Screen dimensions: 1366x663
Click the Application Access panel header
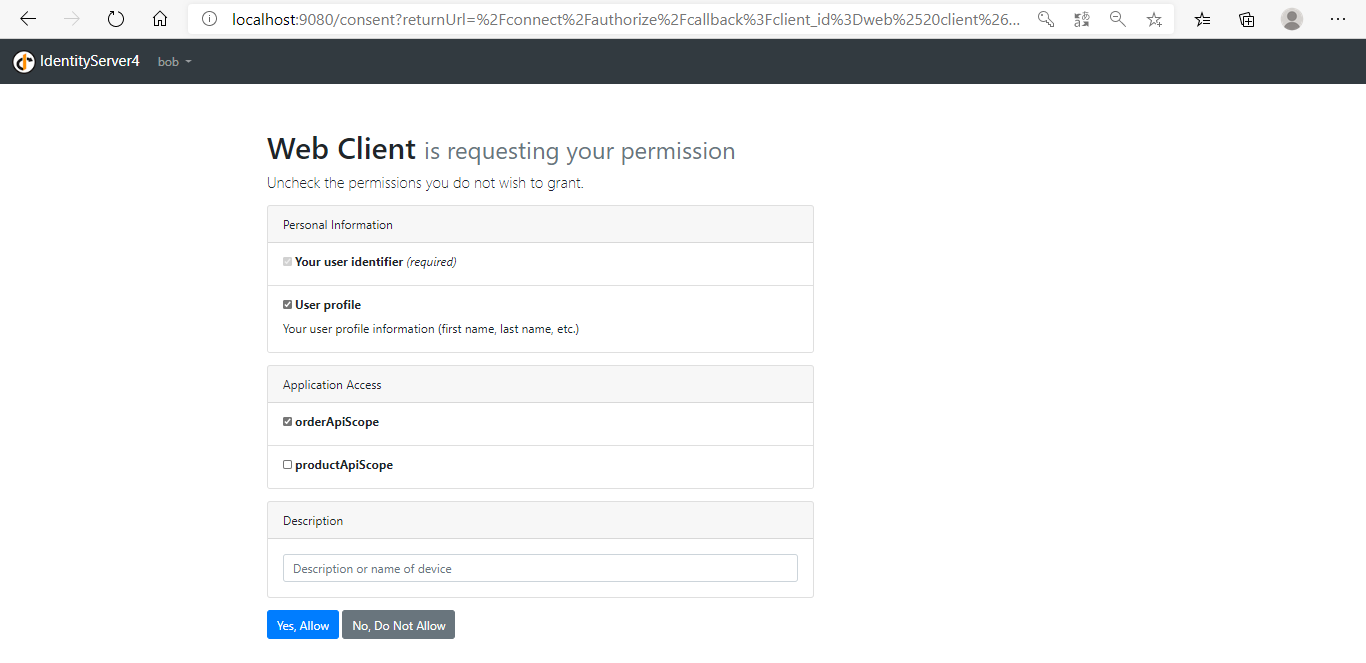pos(540,385)
